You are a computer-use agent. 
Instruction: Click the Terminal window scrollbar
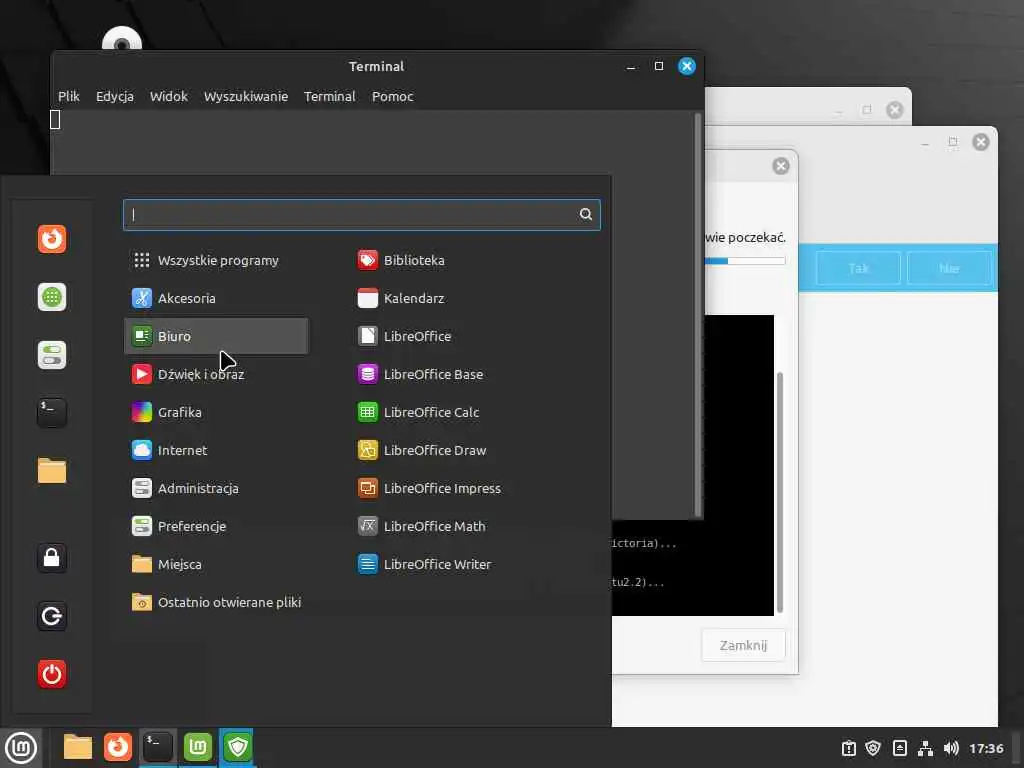tap(697, 315)
